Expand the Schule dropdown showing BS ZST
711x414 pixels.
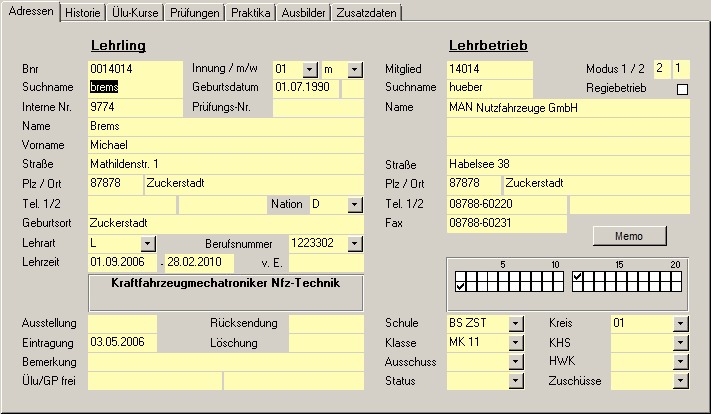516,323
